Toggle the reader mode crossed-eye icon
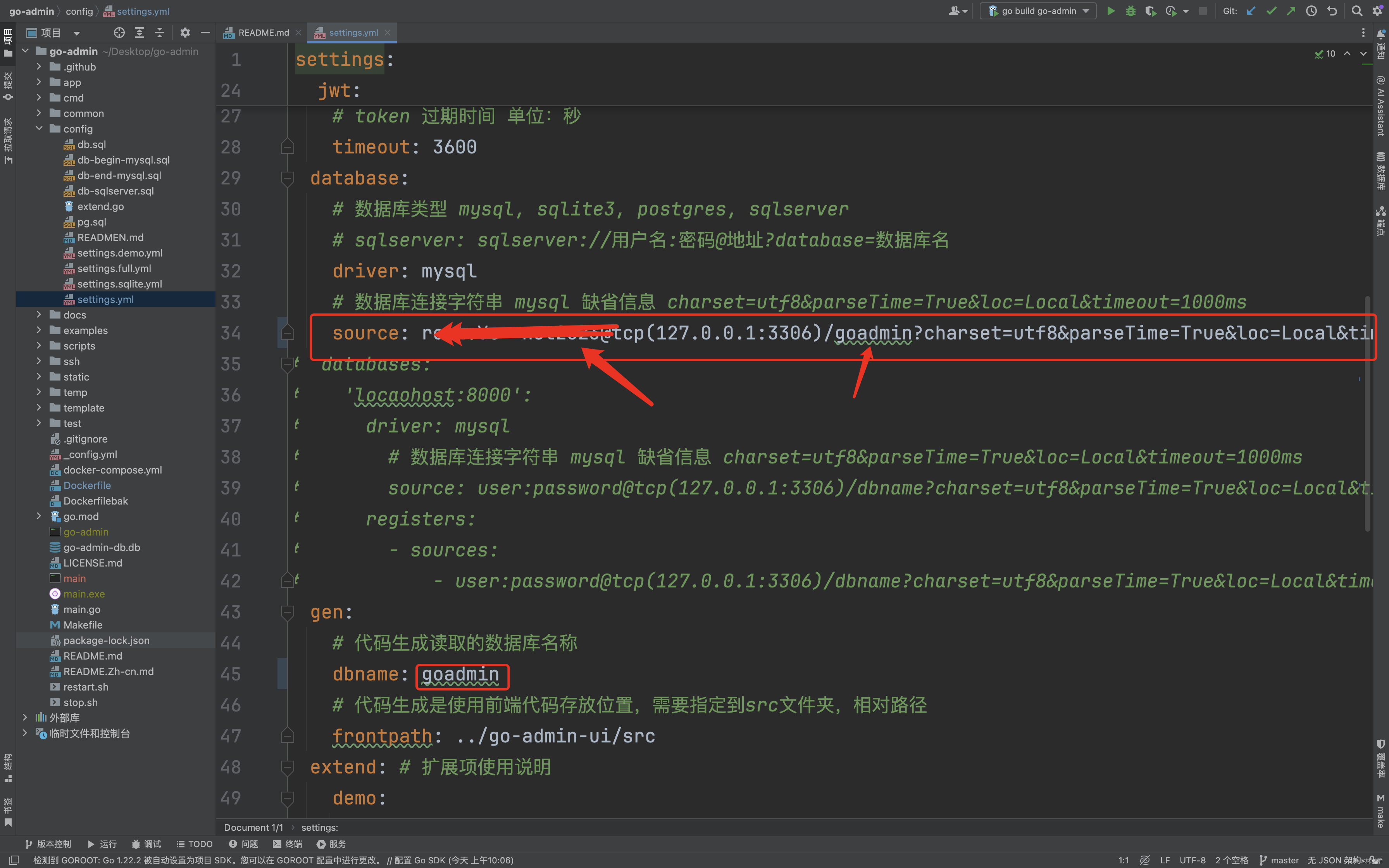The height and width of the screenshot is (868, 1389). point(1144,860)
